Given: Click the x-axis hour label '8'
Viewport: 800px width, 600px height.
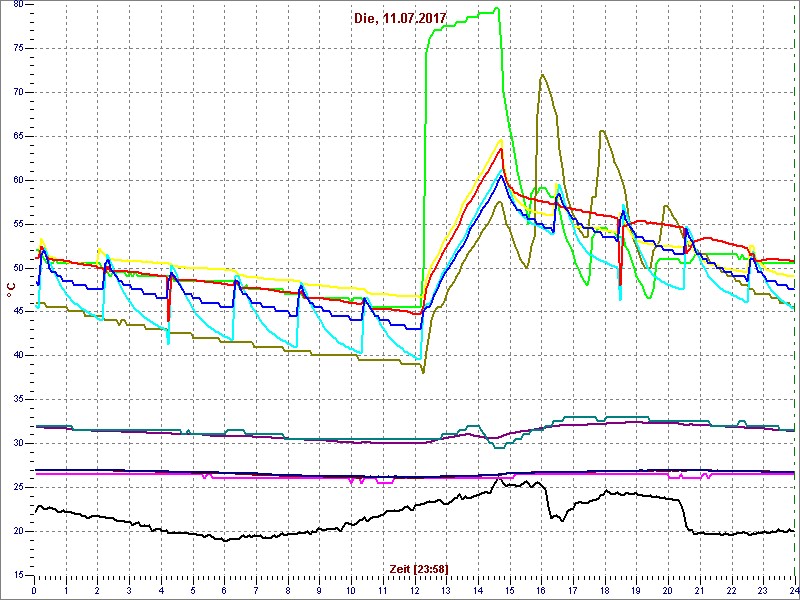Looking at the screenshot, I should tap(288, 590).
